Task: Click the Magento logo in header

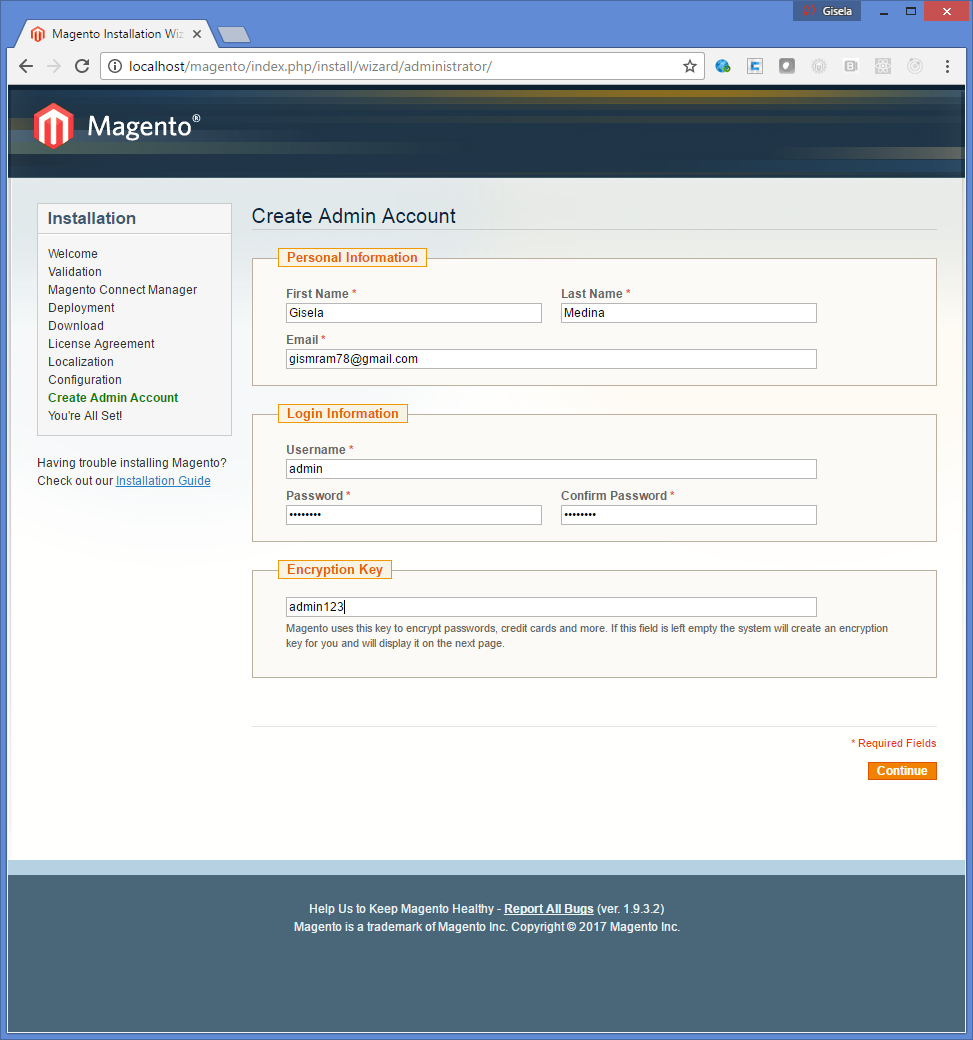Action: [117, 126]
